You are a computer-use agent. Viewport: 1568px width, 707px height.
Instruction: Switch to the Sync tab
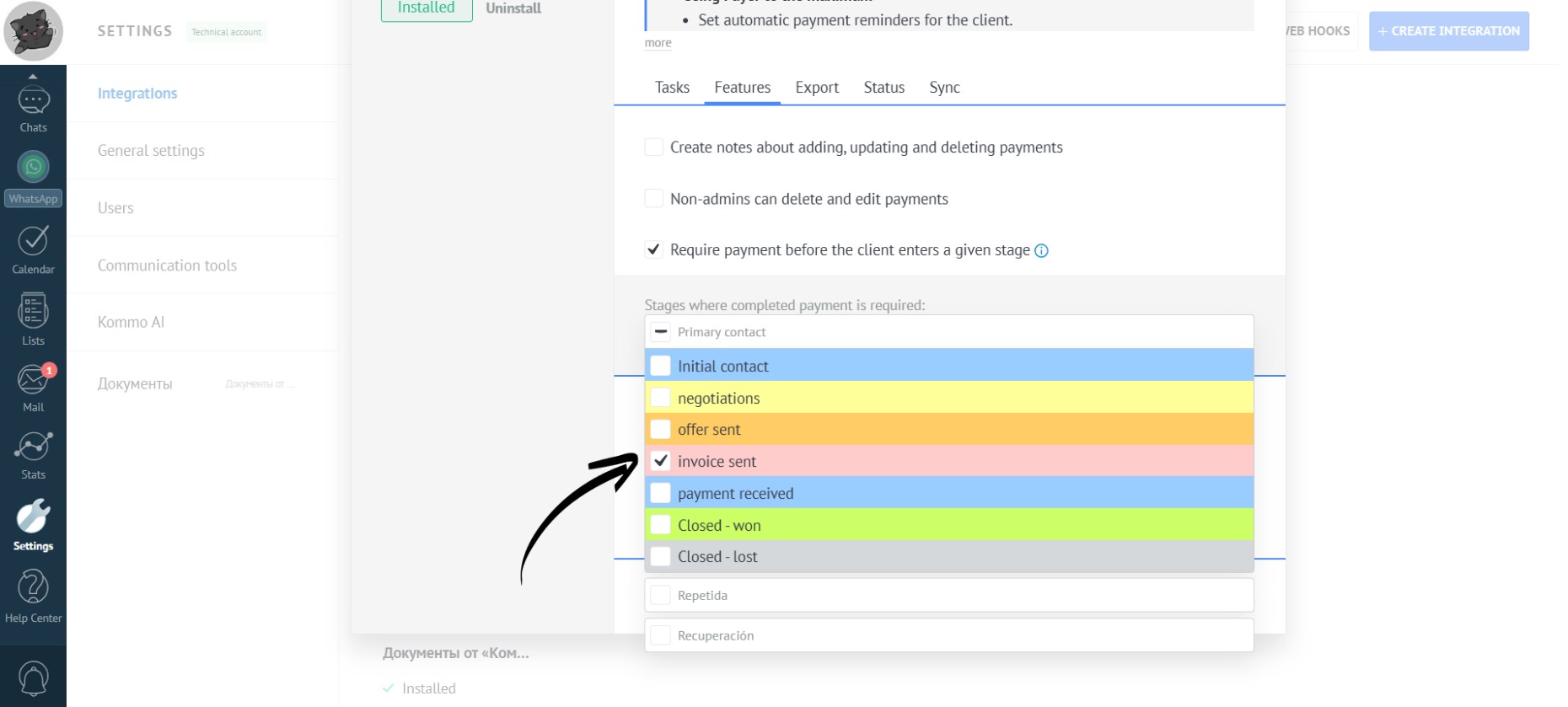[x=944, y=88]
